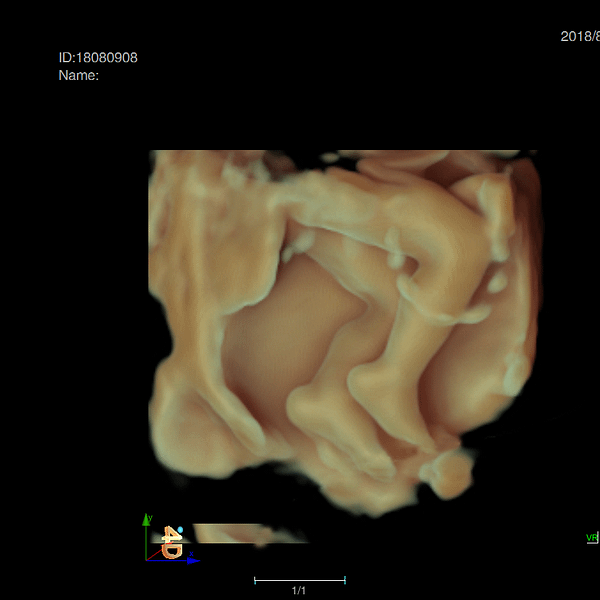Click the patient ID 18080908 text
Screen dimensions: 600x600
coord(98,58)
